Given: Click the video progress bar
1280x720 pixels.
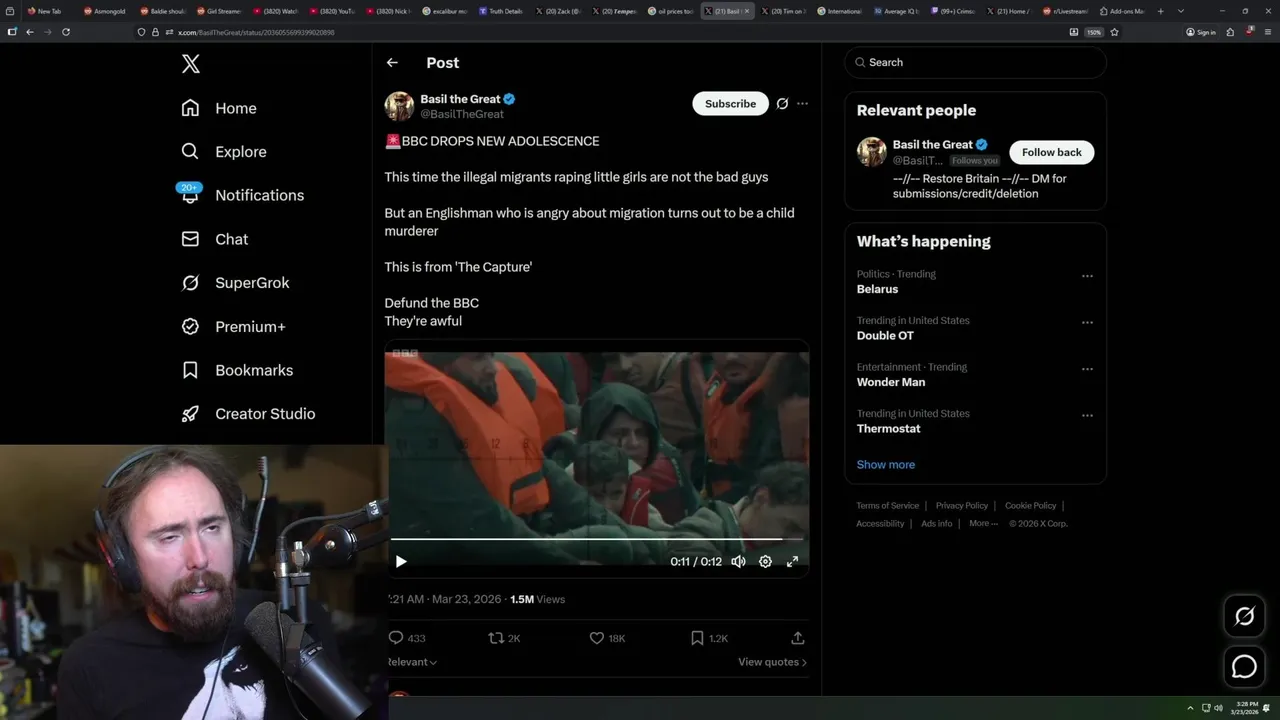Looking at the screenshot, I should (597, 540).
